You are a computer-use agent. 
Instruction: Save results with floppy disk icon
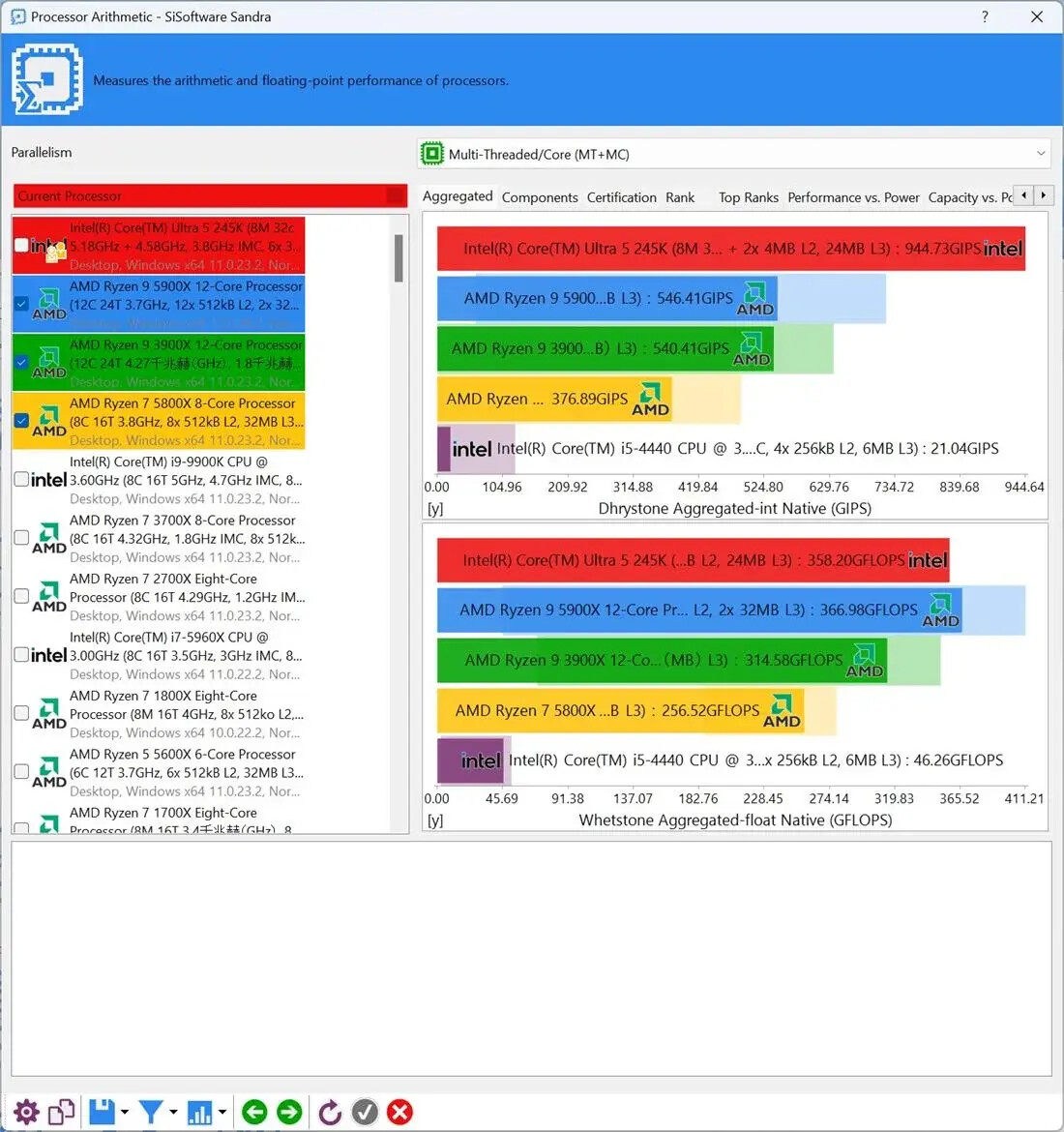(x=102, y=1112)
